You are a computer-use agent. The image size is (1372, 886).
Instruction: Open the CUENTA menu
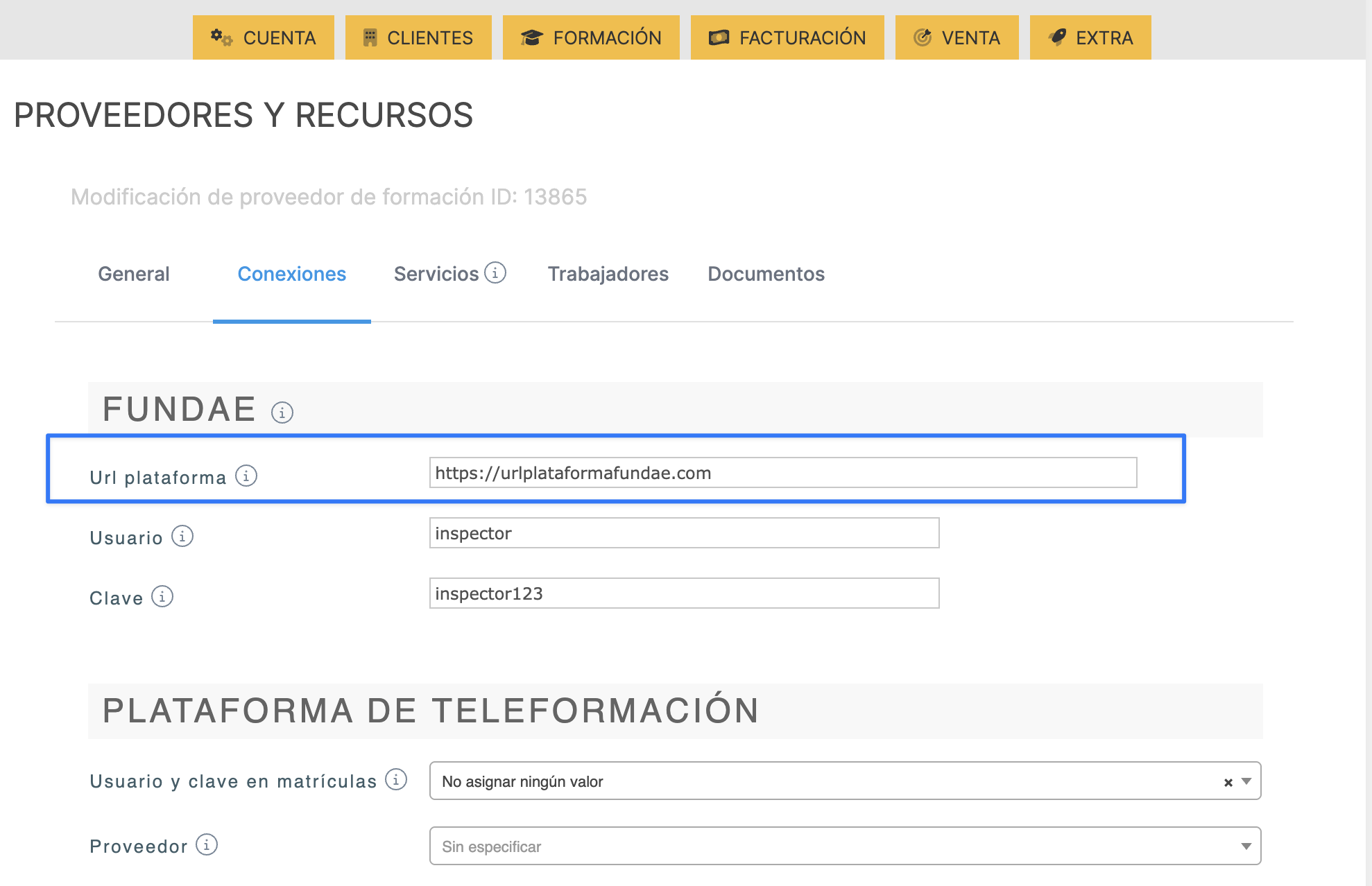coord(264,37)
